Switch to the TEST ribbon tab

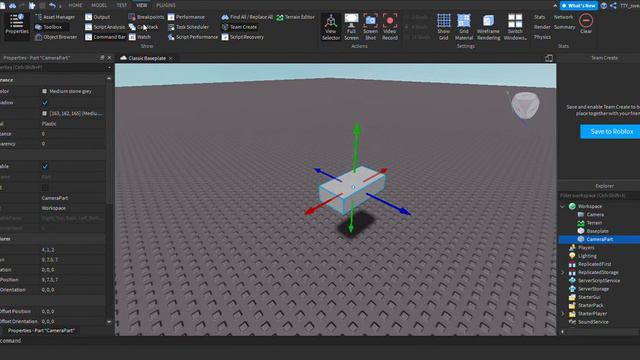122,5
